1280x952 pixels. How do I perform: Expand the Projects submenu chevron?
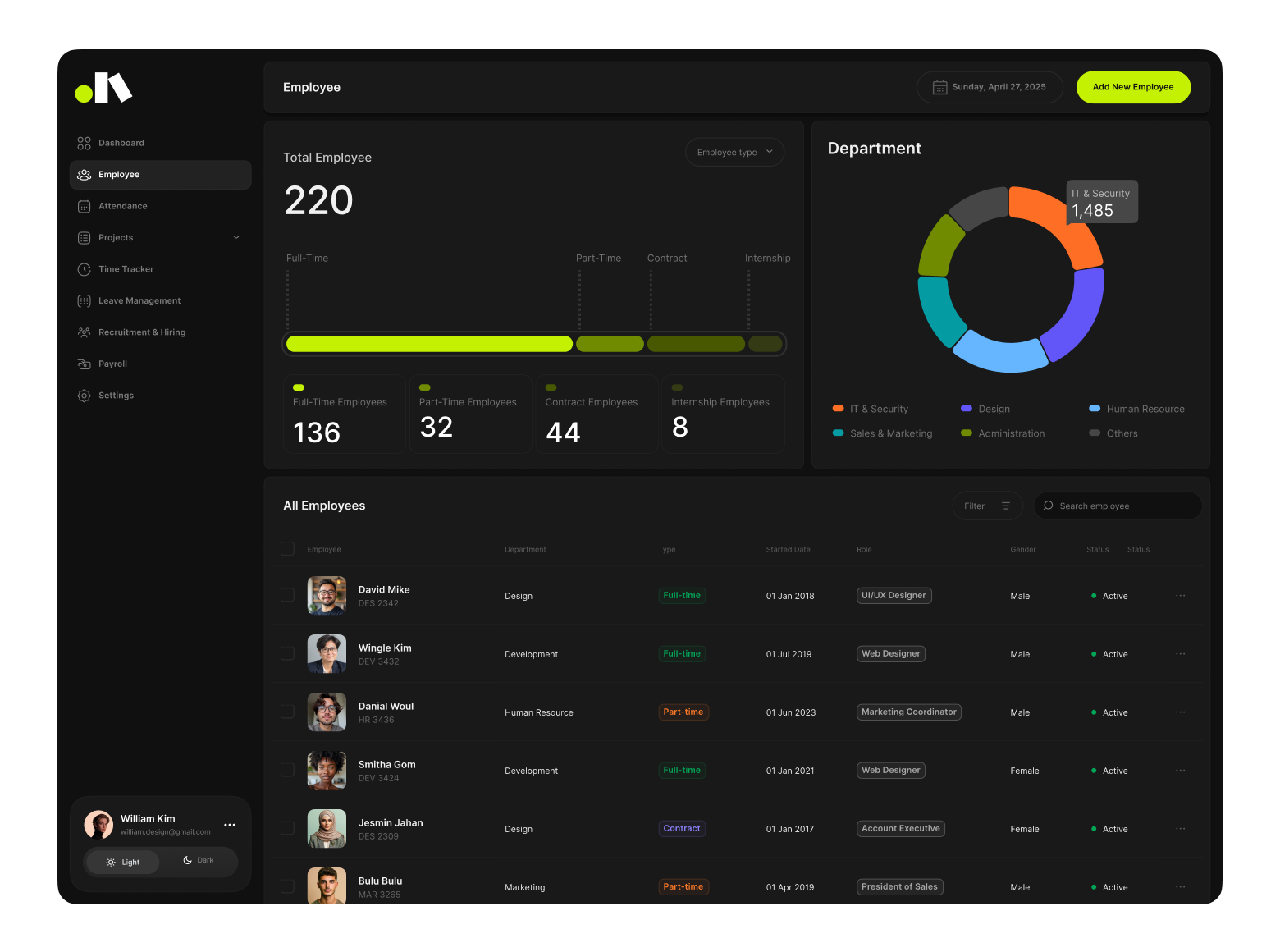point(236,238)
